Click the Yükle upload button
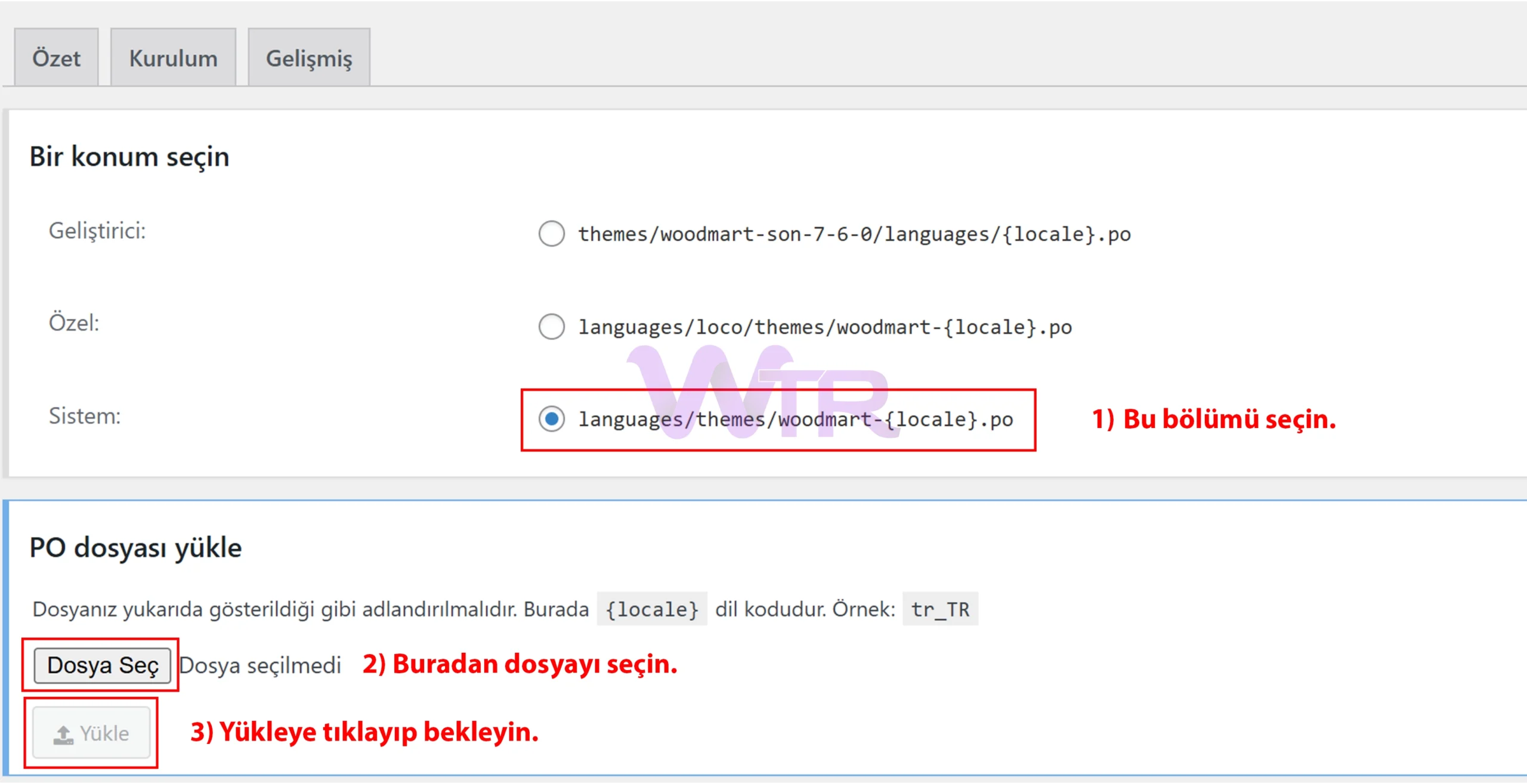Image resolution: width=1527 pixels, height=784 pixels. click(91, 733)
